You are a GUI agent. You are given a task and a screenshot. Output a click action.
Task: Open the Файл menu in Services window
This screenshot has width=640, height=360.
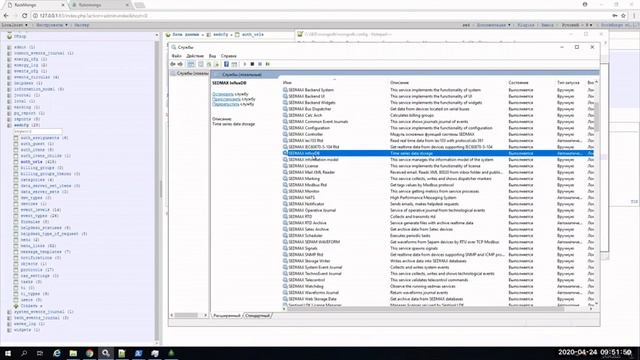coord(176,56)
